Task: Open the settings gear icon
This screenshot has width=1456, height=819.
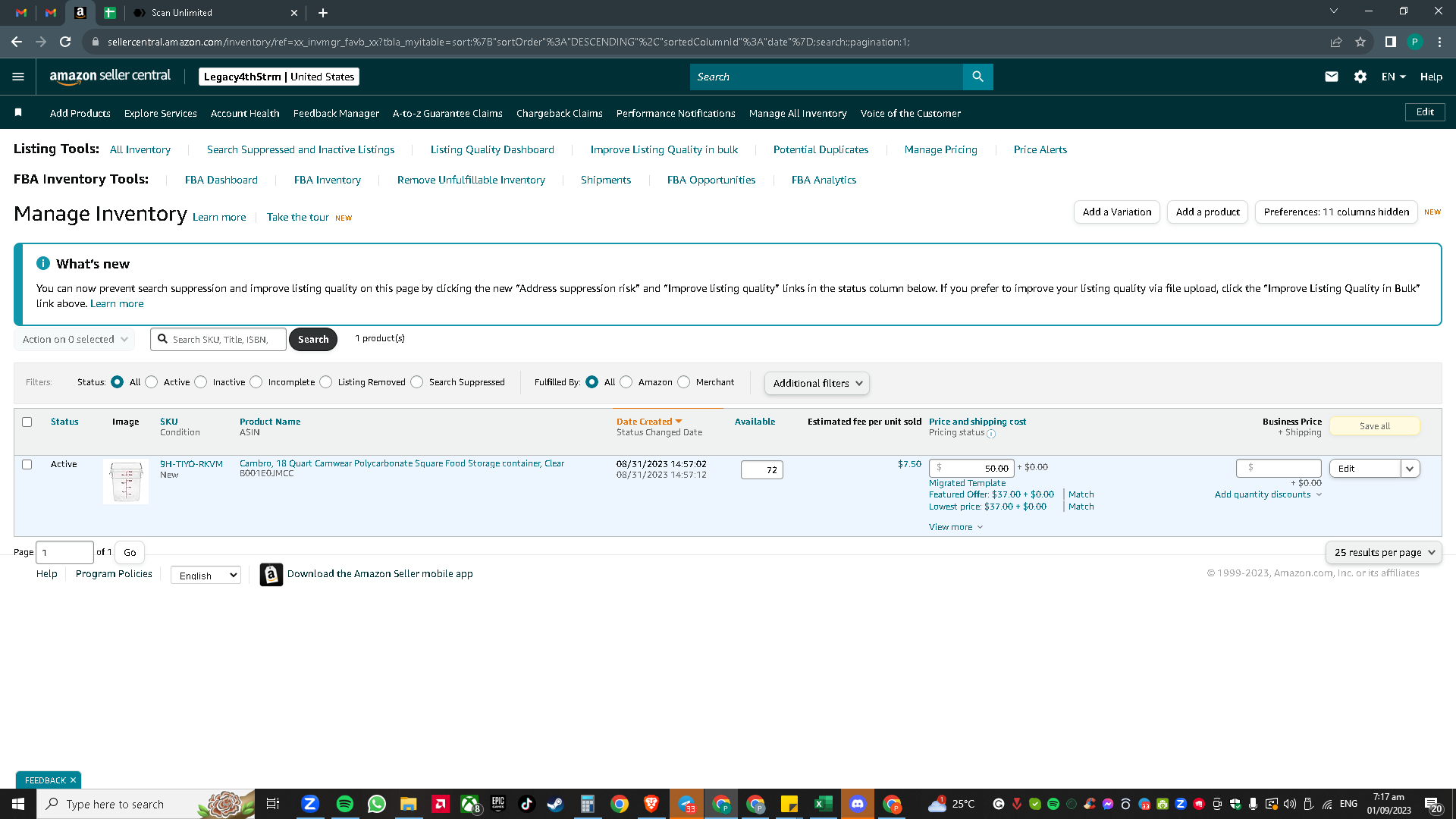Action: pos(1360,77)
